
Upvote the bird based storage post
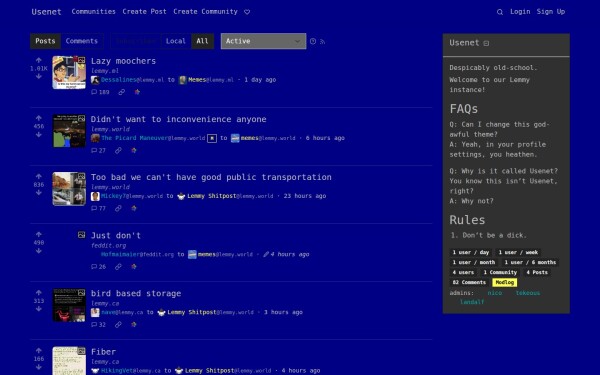39,293
